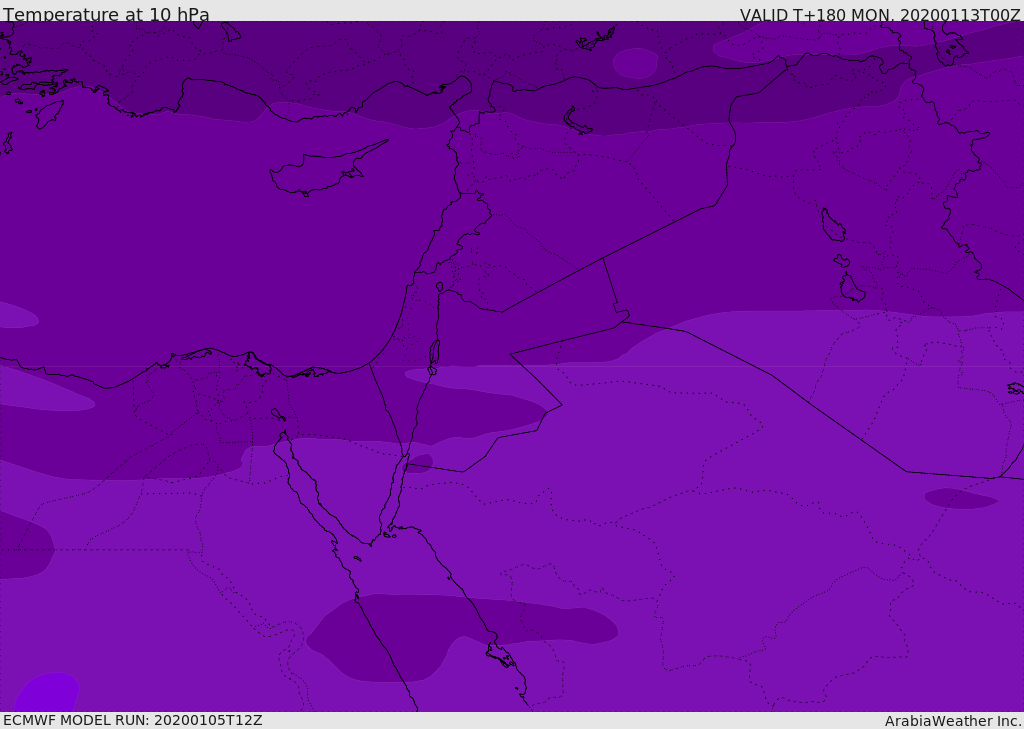
Task: Click the 'ArabiaWeather Inc.' credit text
Action: [953, 721]
